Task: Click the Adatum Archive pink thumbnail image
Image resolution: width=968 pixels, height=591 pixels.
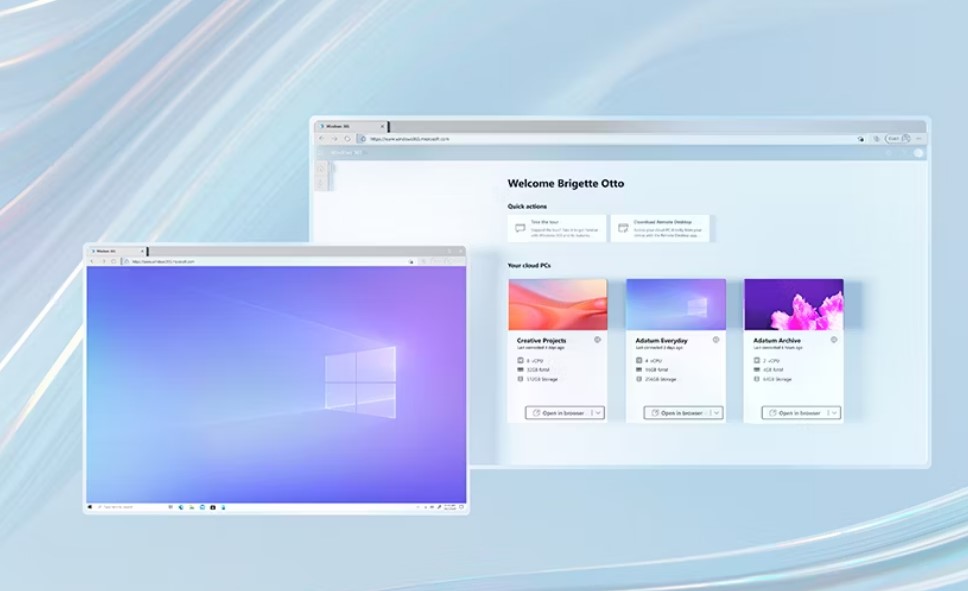Action: coord(793,304)
